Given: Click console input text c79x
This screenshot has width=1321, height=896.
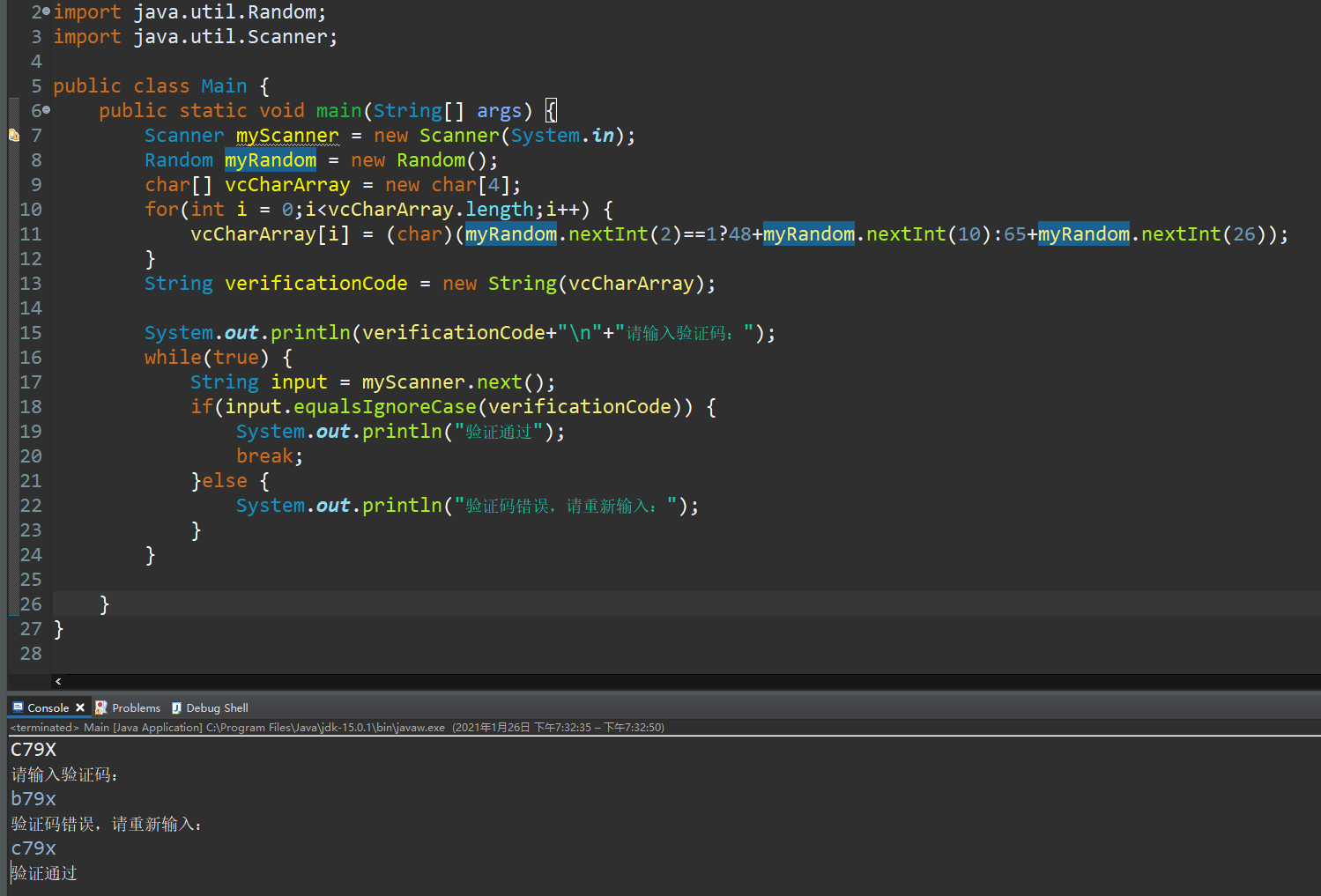Looking at the screenshot, I should click(33, 848).
